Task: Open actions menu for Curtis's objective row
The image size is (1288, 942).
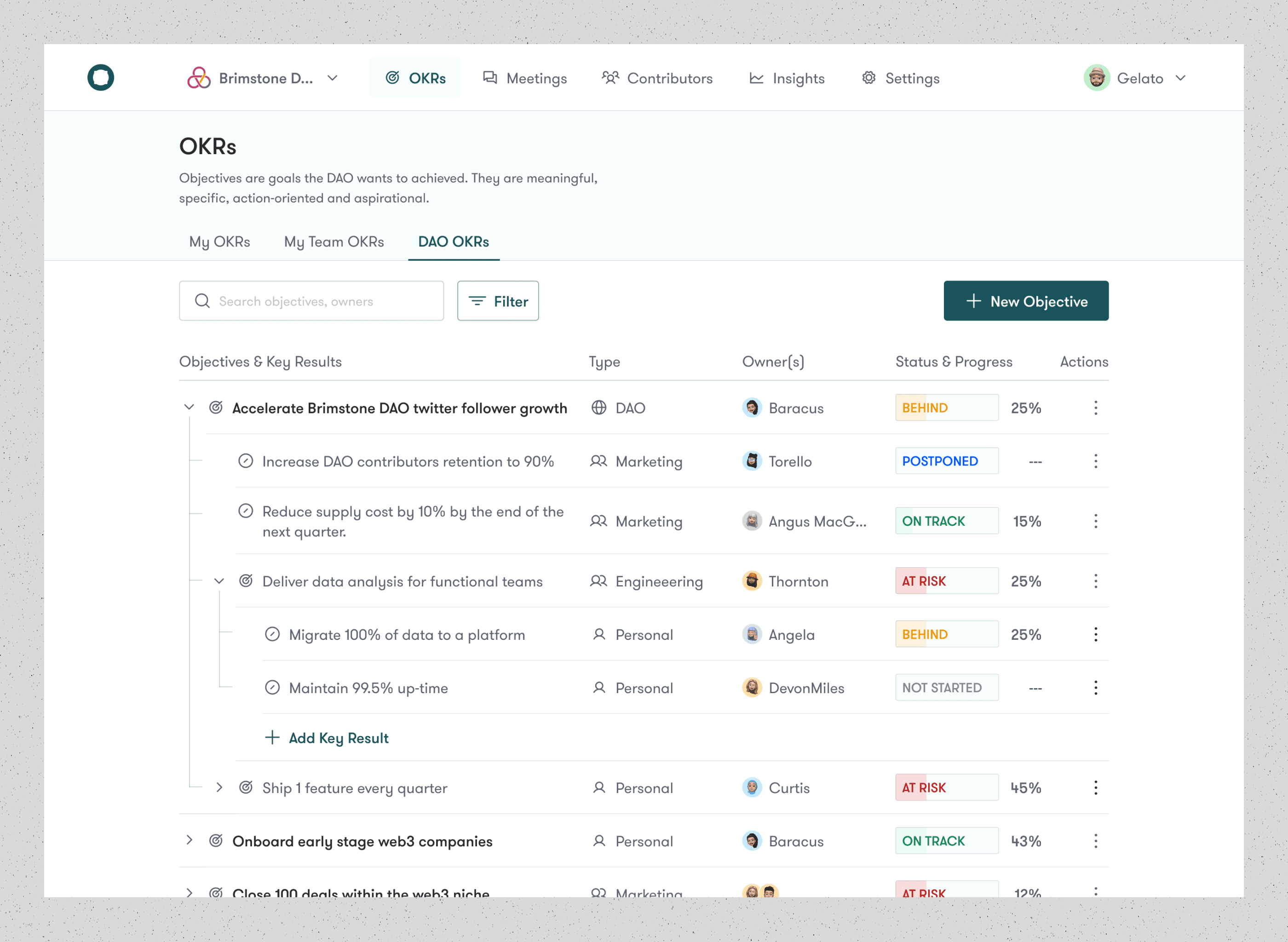Action: (x=1095, y=787)
